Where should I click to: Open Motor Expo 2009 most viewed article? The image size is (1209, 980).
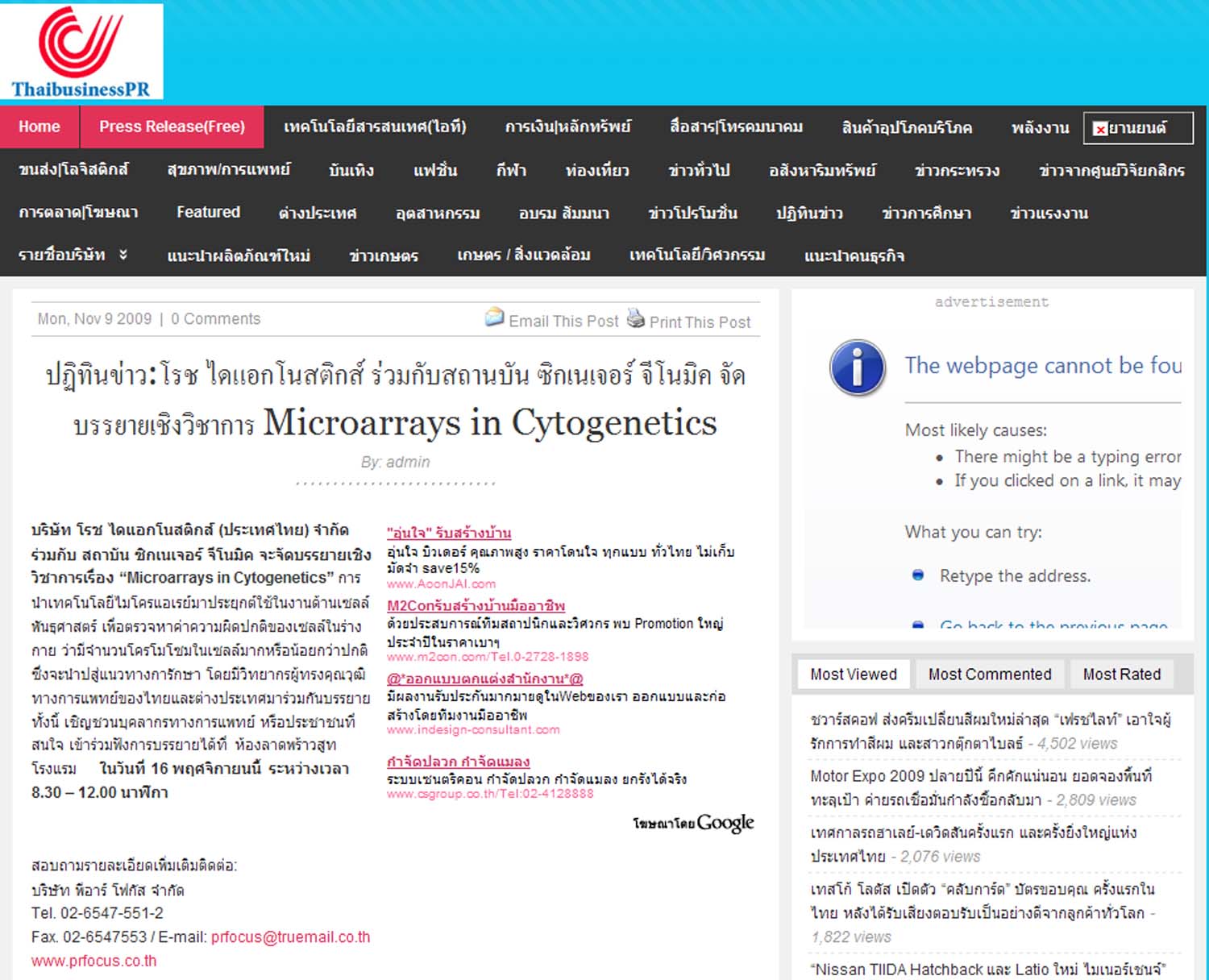click(981, 787)
